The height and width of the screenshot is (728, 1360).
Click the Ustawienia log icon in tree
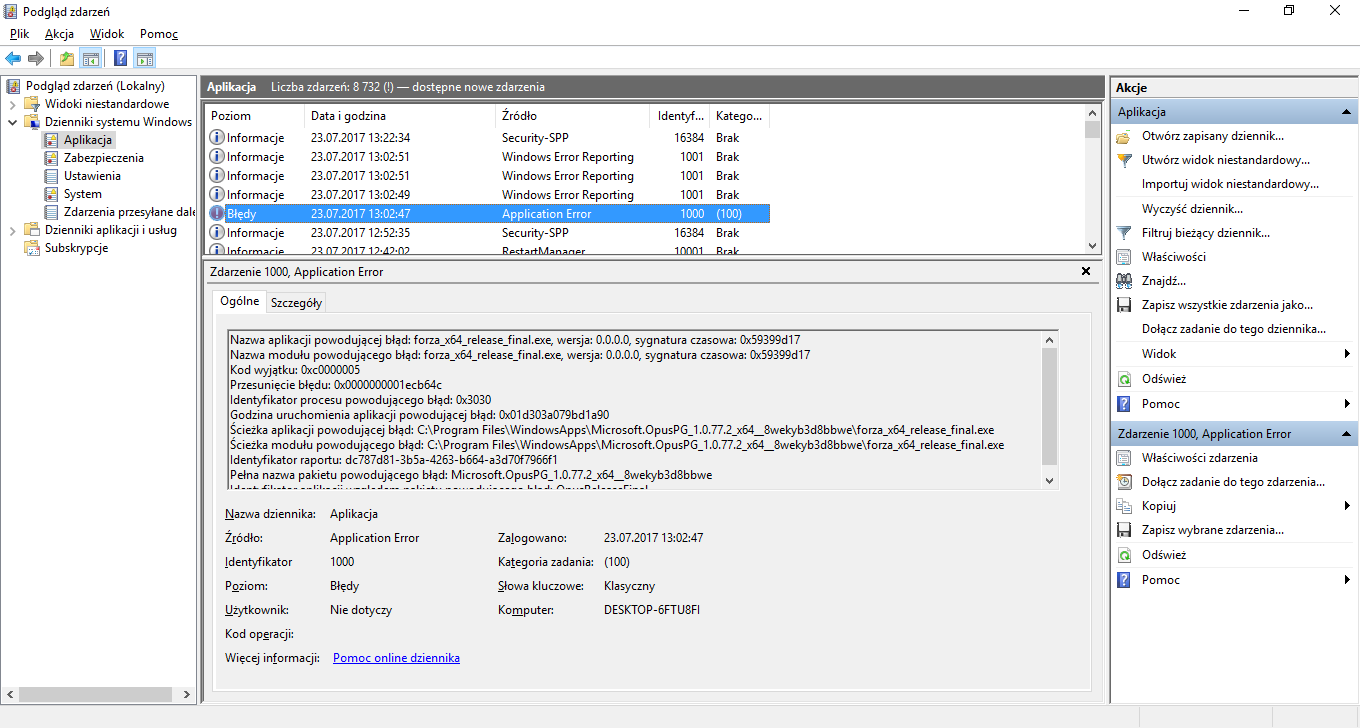pyautogui.click(x=52, y=176)
